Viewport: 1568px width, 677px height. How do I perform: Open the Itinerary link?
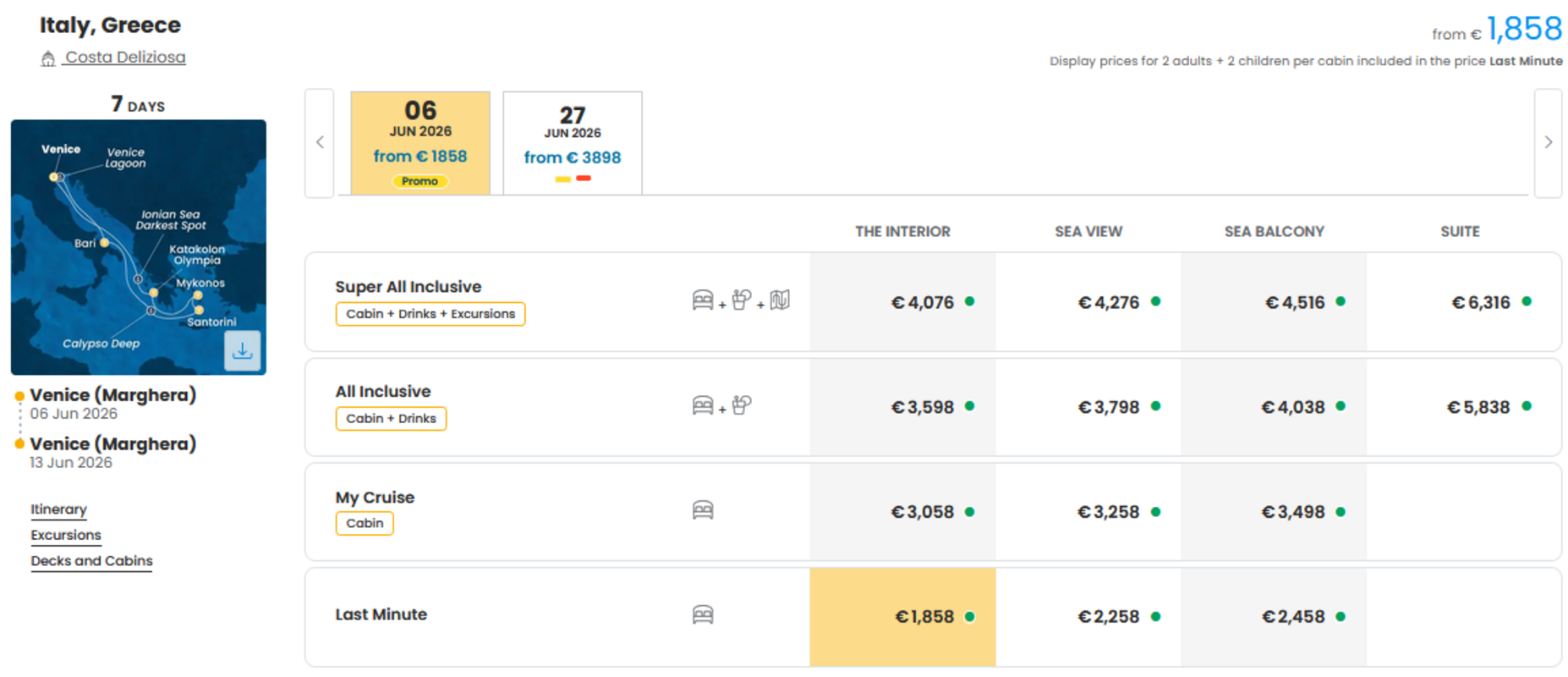click(58, 509)
